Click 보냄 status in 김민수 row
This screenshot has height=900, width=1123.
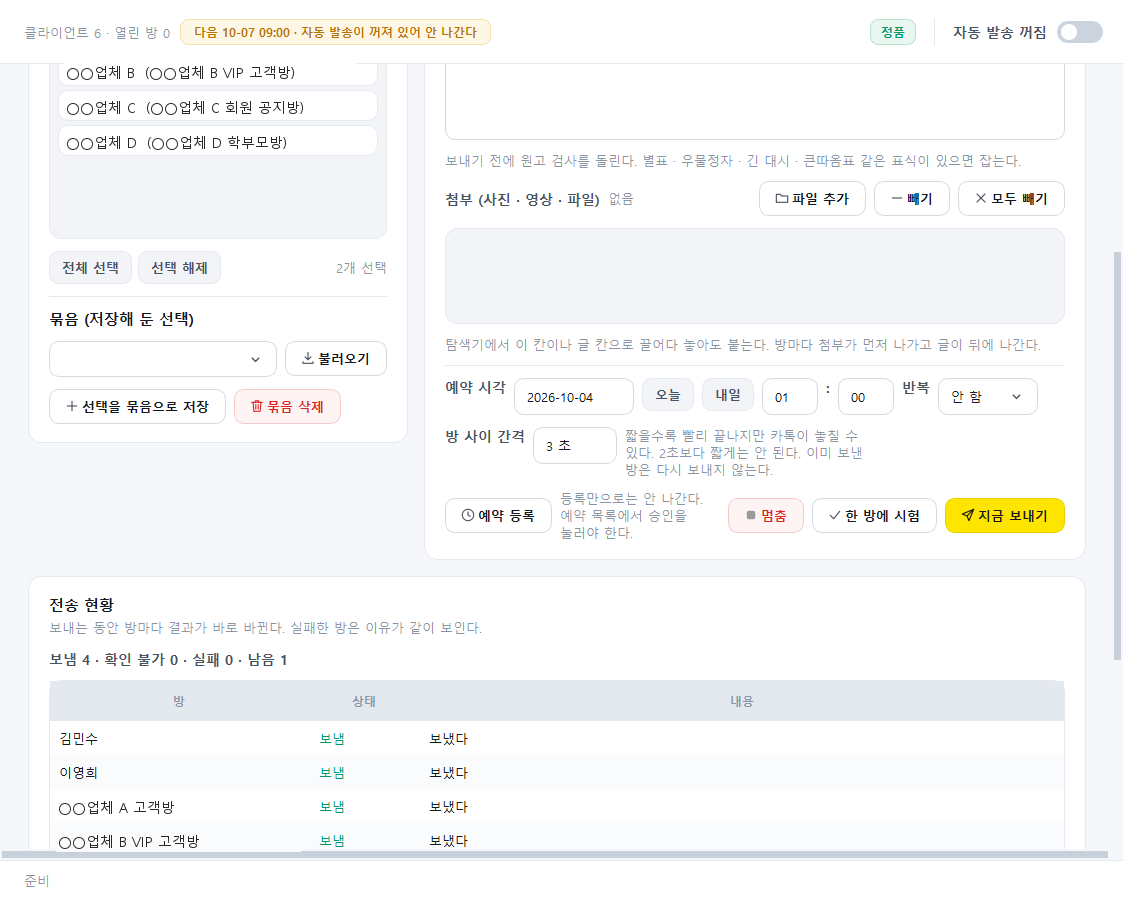(x=332, y=739)
